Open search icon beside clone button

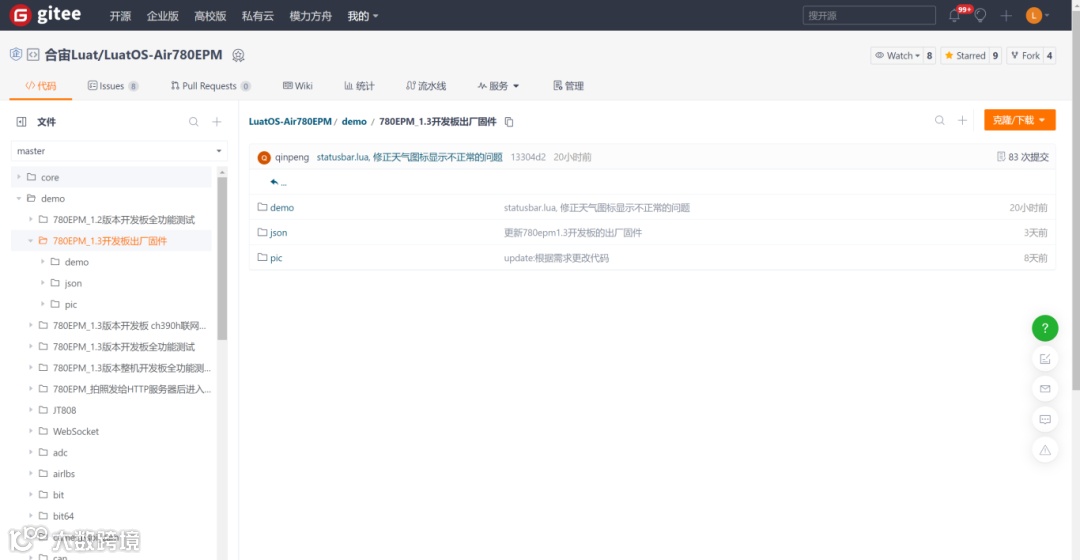pos(939,121)
